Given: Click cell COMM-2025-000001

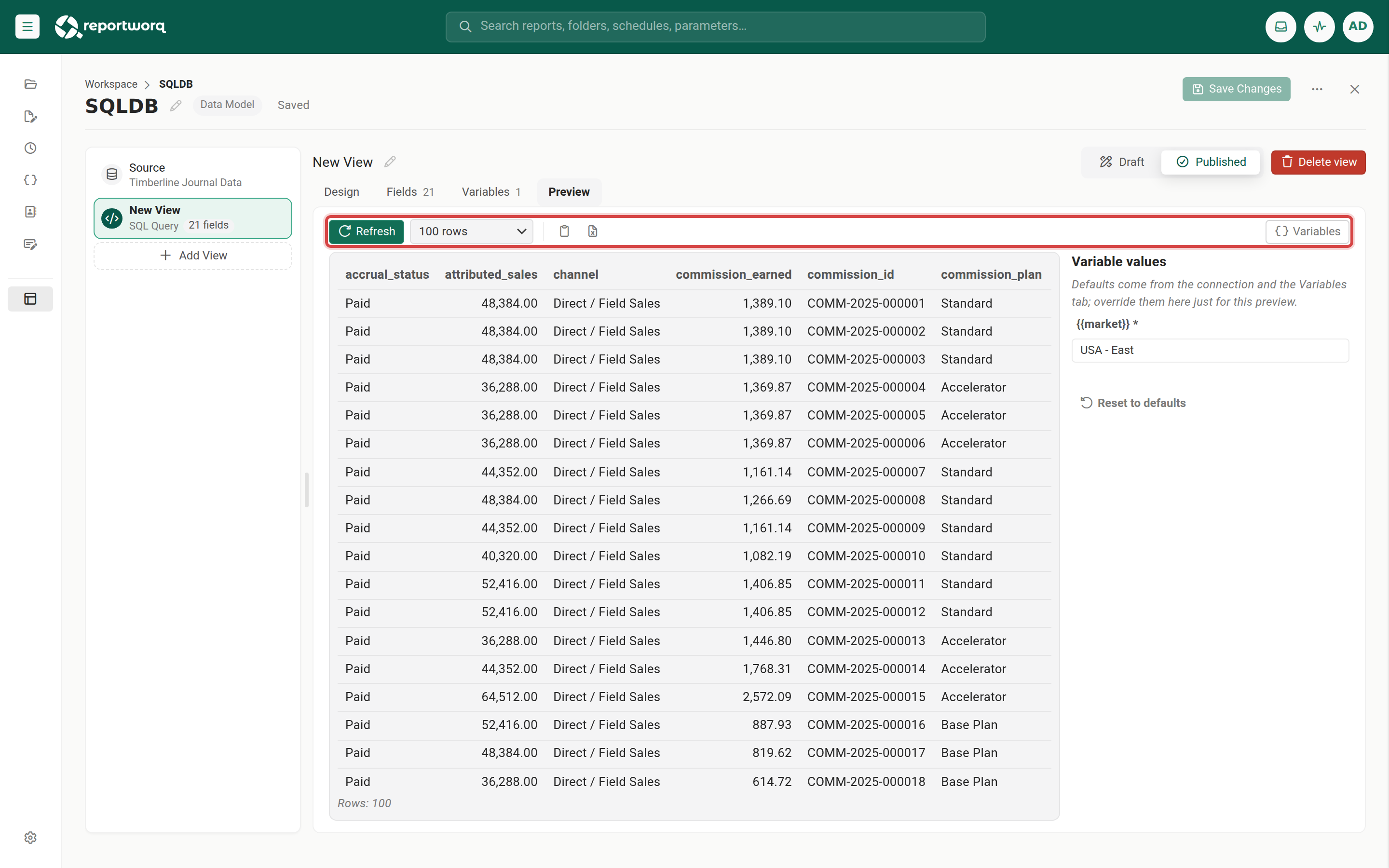Looking at the screenshot, I should tap(866, 303).
